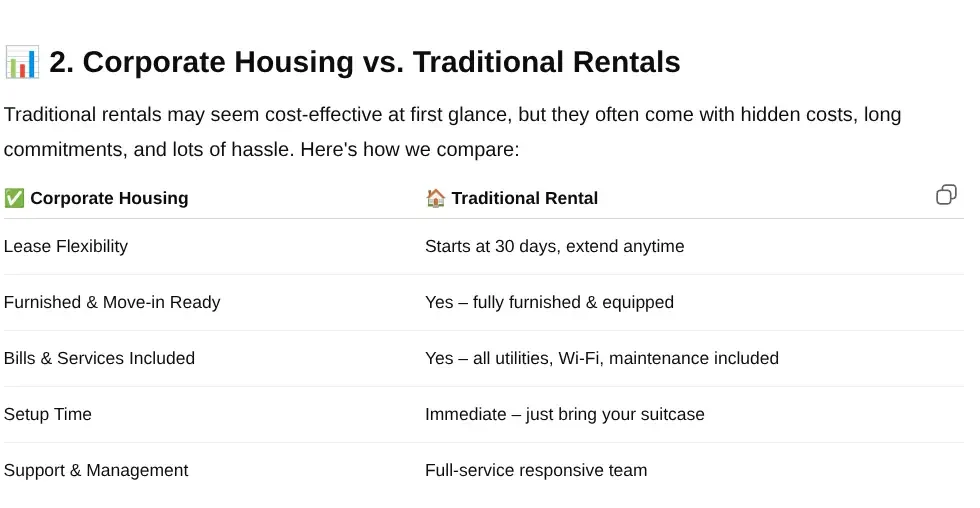Select Bills & Services Included cell

pyautogui.click(x=99, y=358)
